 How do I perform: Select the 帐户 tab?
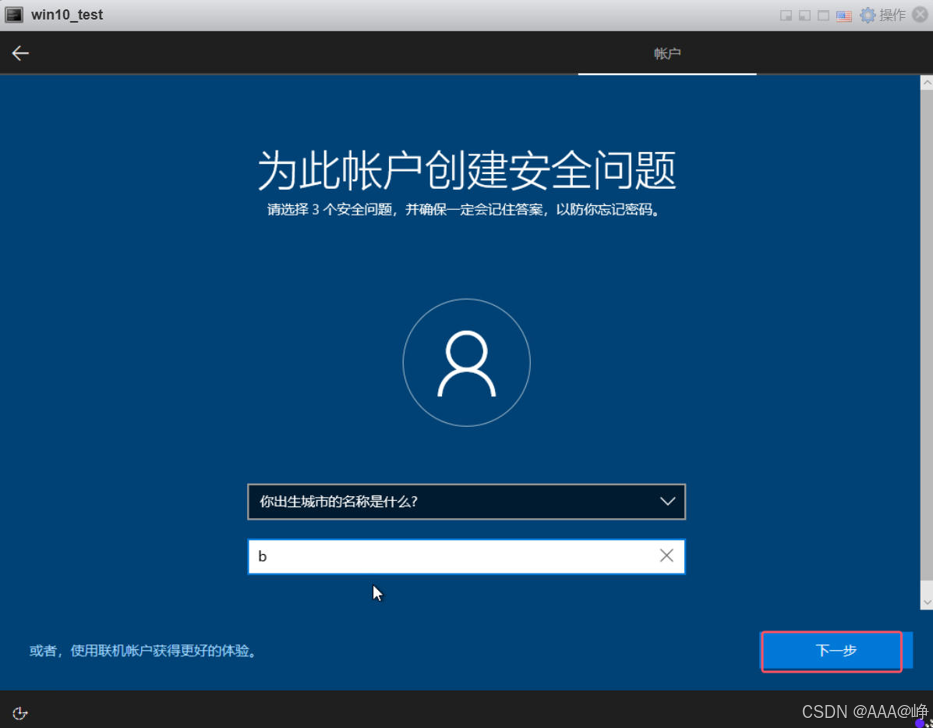tap(667, 54)
